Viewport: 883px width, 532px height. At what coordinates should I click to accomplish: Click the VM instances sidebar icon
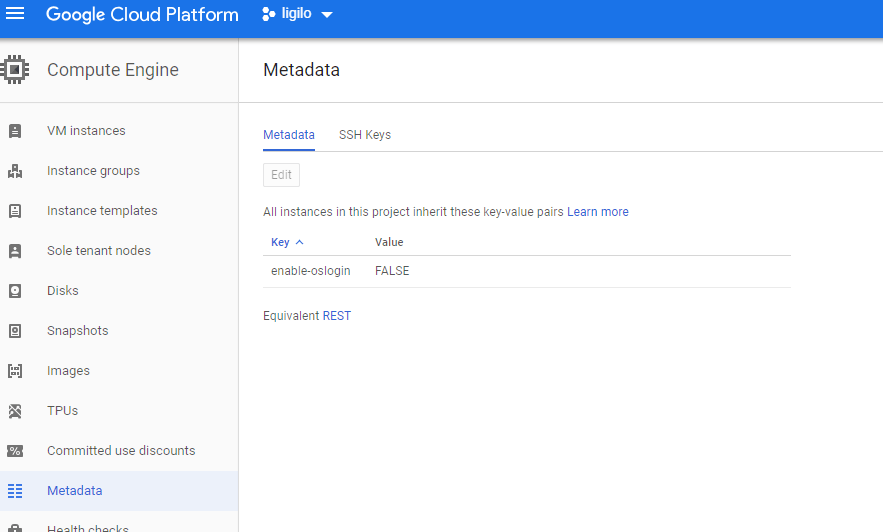click(x=15, y=131)
